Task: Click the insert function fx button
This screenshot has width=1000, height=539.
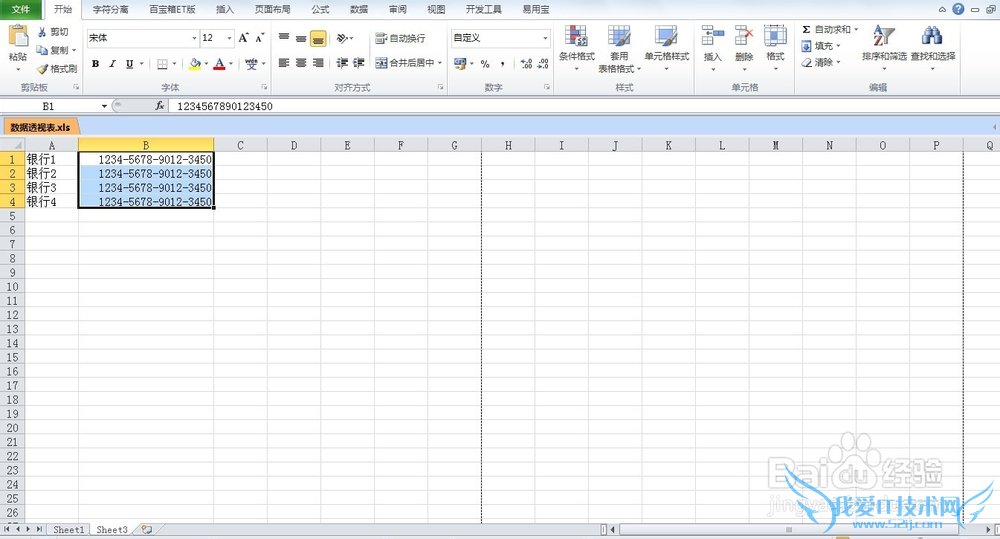Action: point(159,106)
